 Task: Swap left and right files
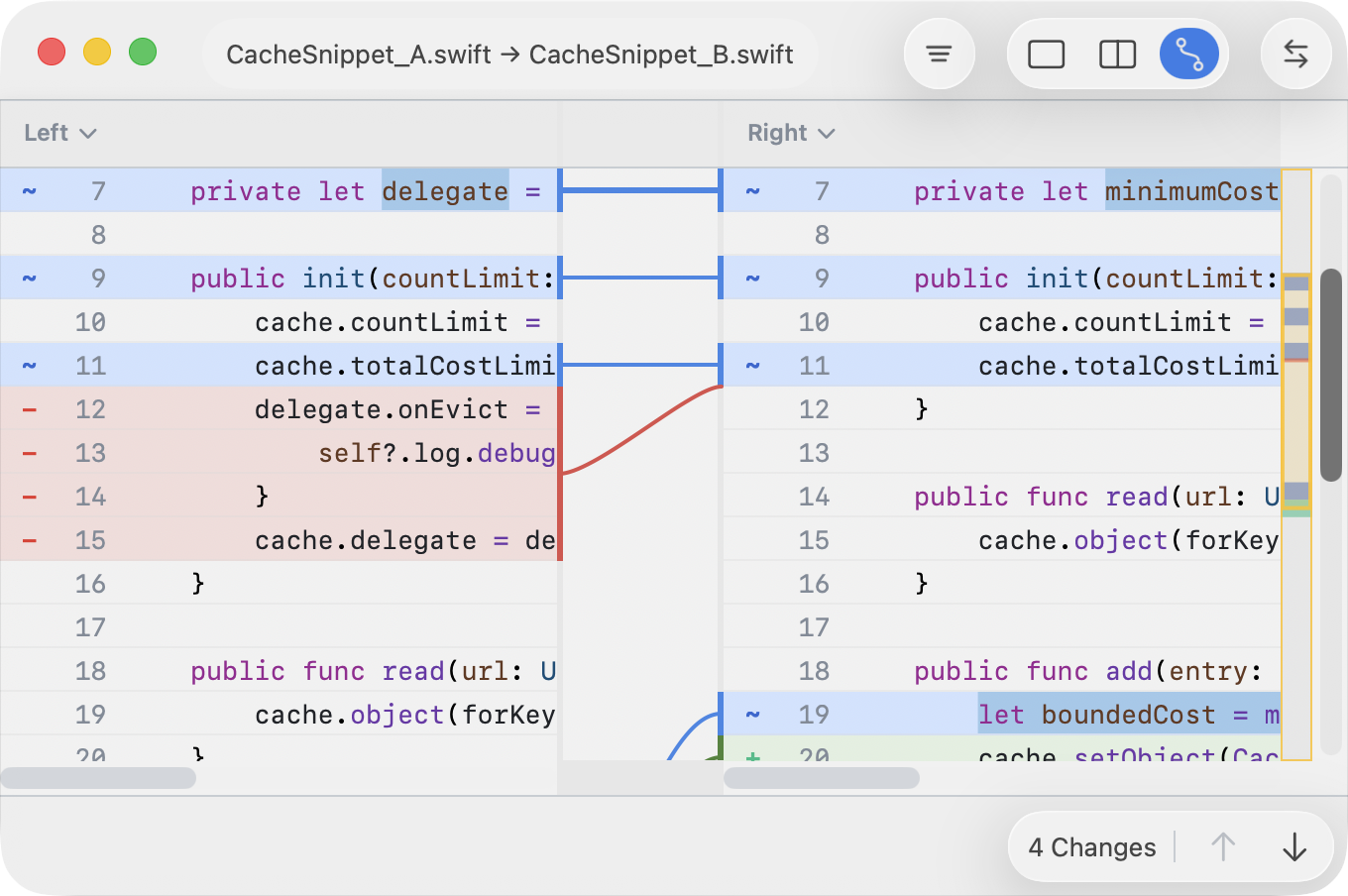[1295, 54]
